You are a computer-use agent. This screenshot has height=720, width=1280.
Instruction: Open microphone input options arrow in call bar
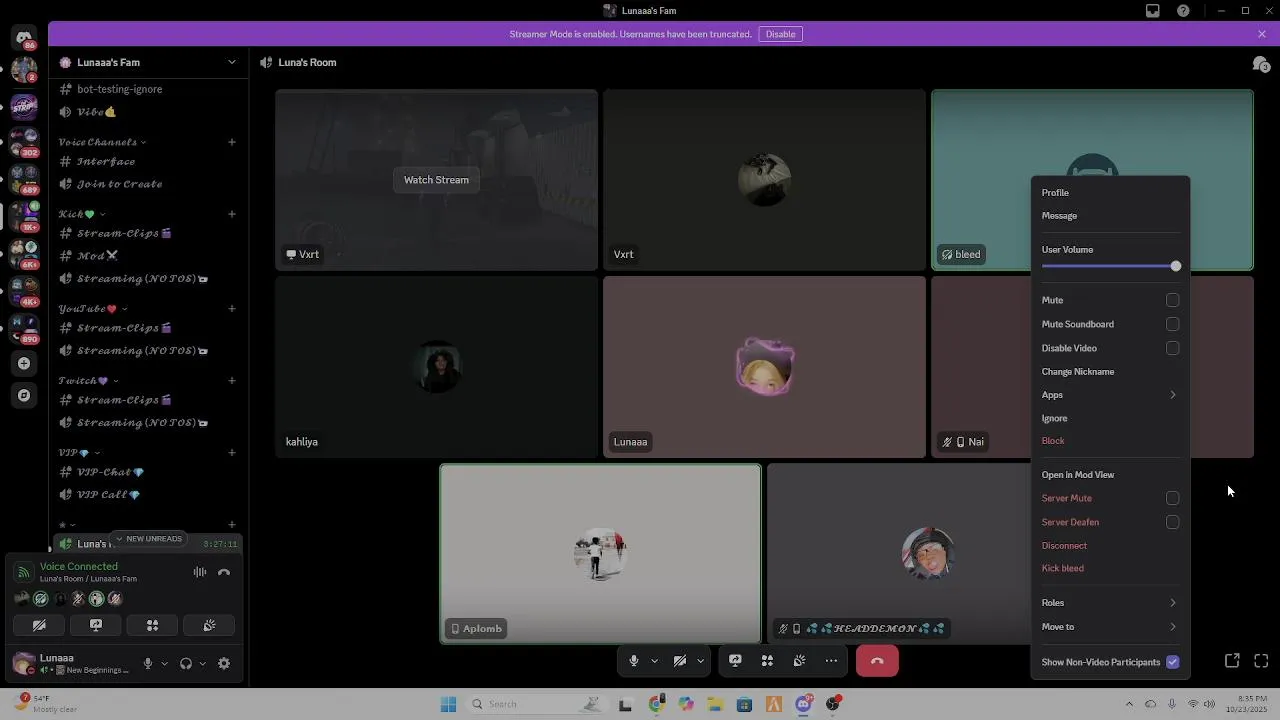click(655, 661)
